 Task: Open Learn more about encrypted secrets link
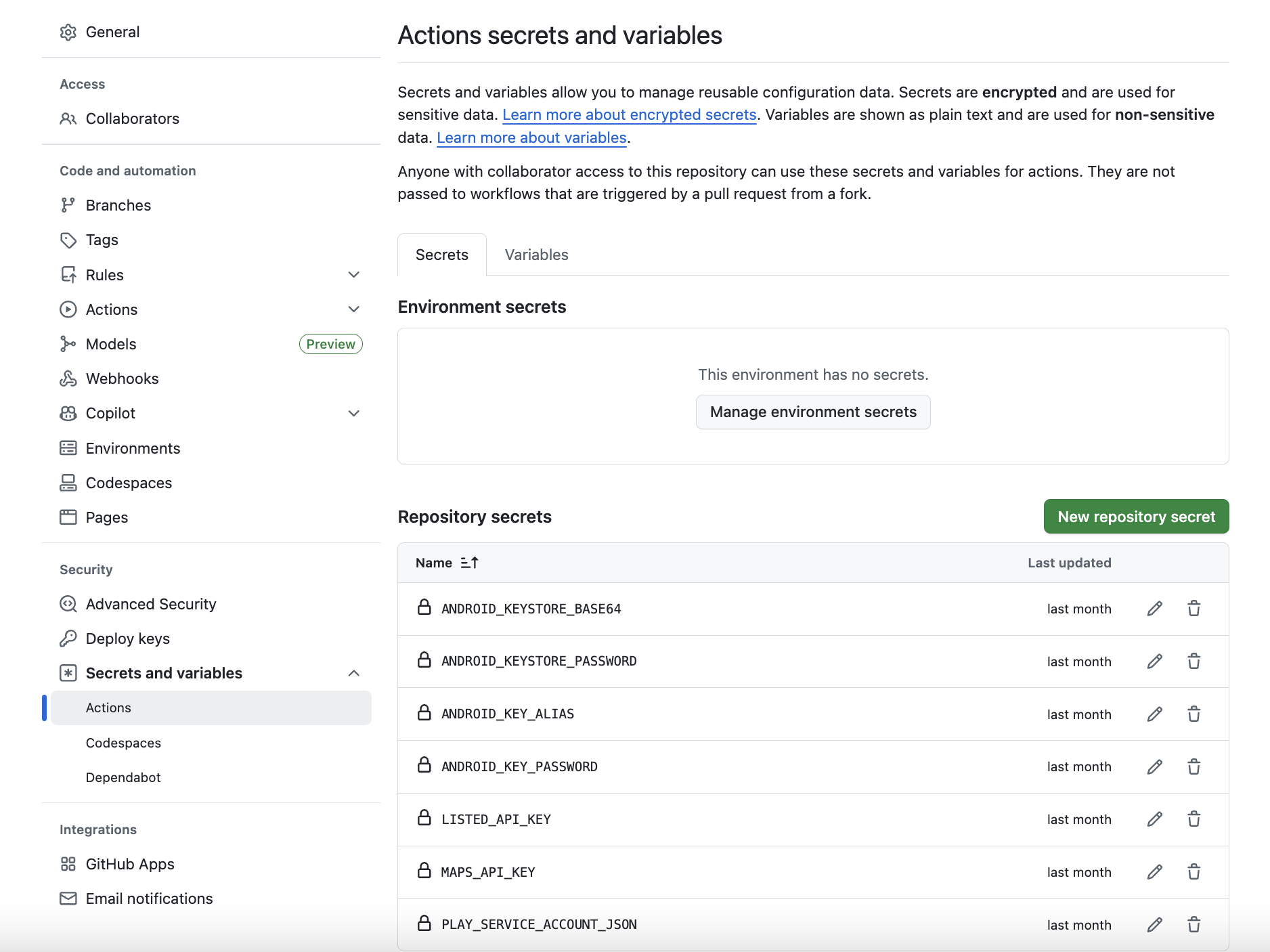pos(629,115)
